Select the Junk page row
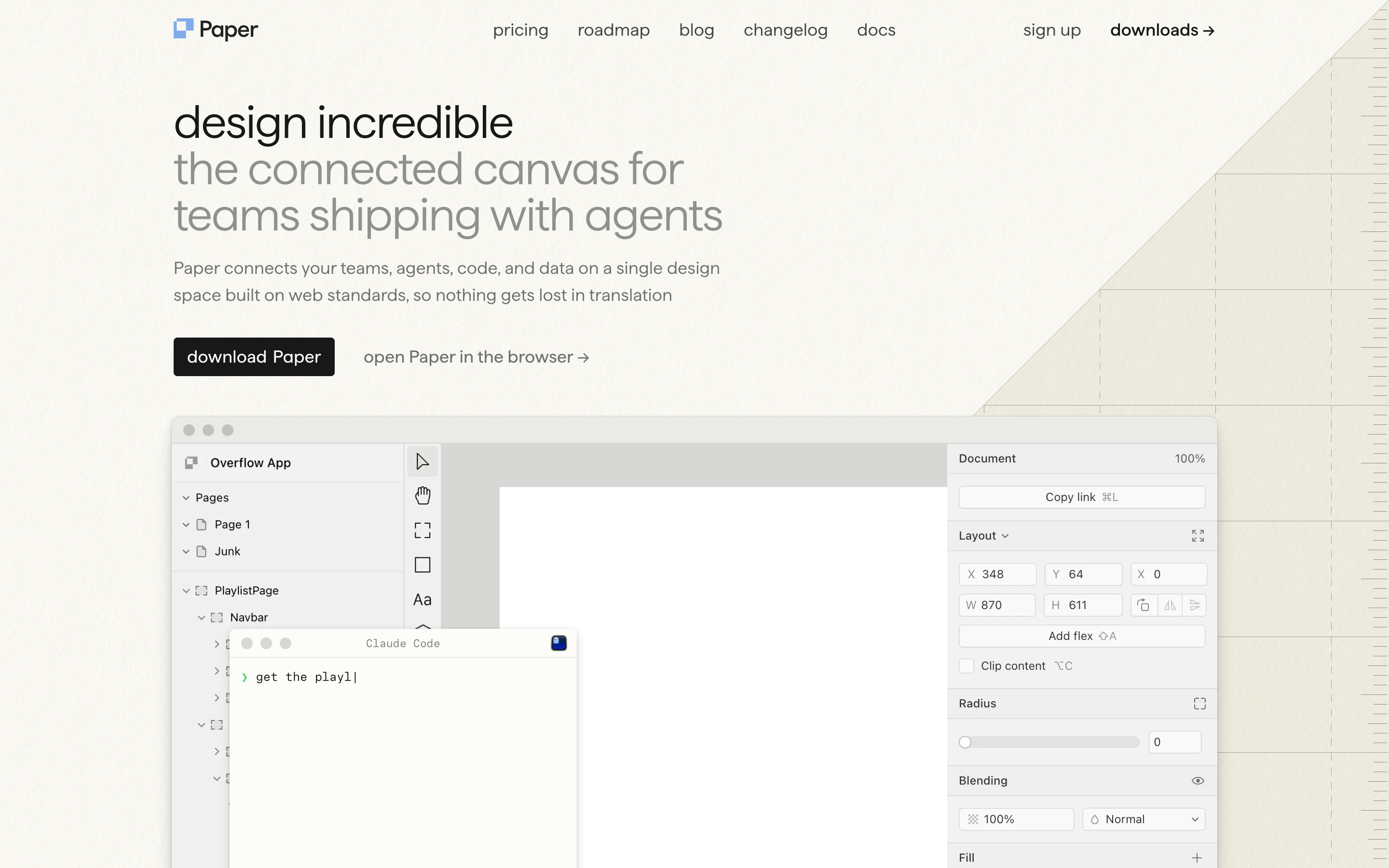The width and height of the screenshot is (1389, 868). pyautogui.click(x=288, y=551)
